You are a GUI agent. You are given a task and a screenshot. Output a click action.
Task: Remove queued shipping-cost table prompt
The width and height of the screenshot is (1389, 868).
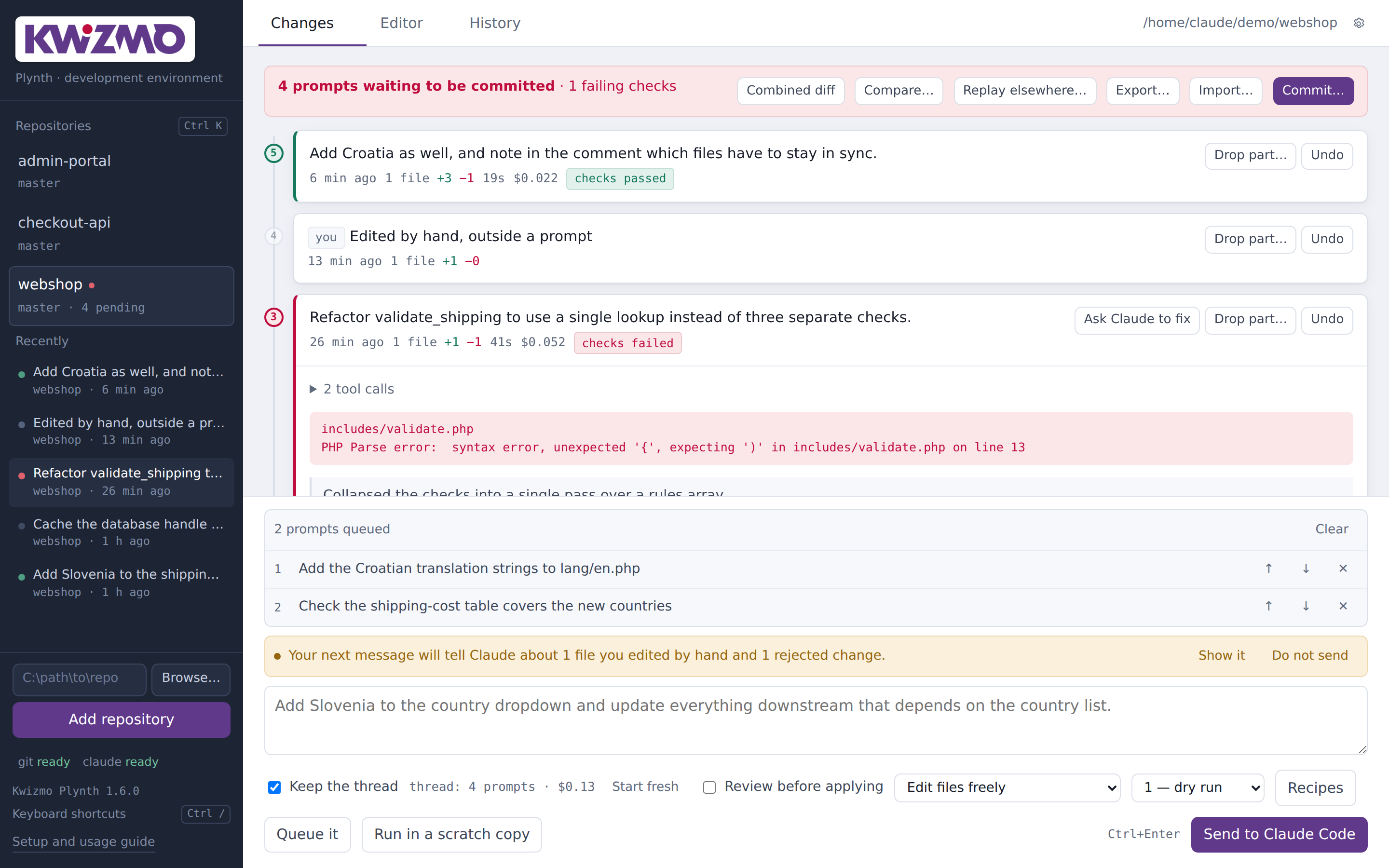click(1343, 606)
